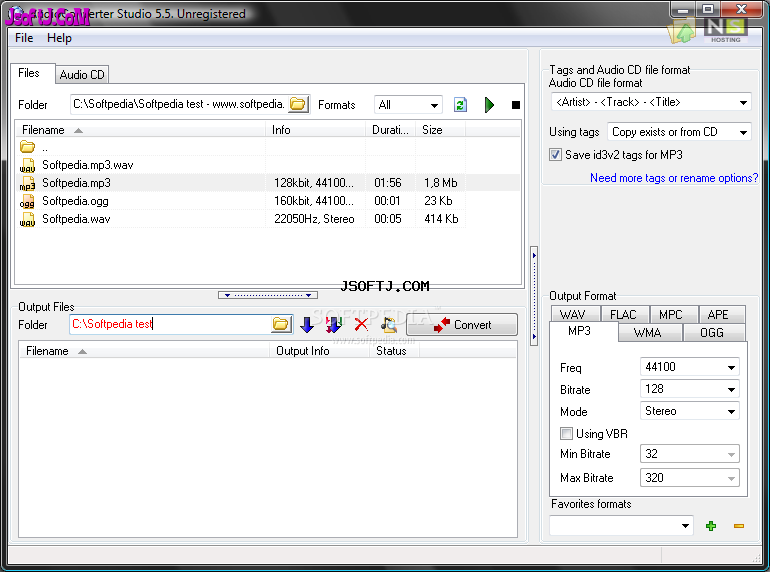
Task: Select the Files tab
Action: click(x=29, y=73)
